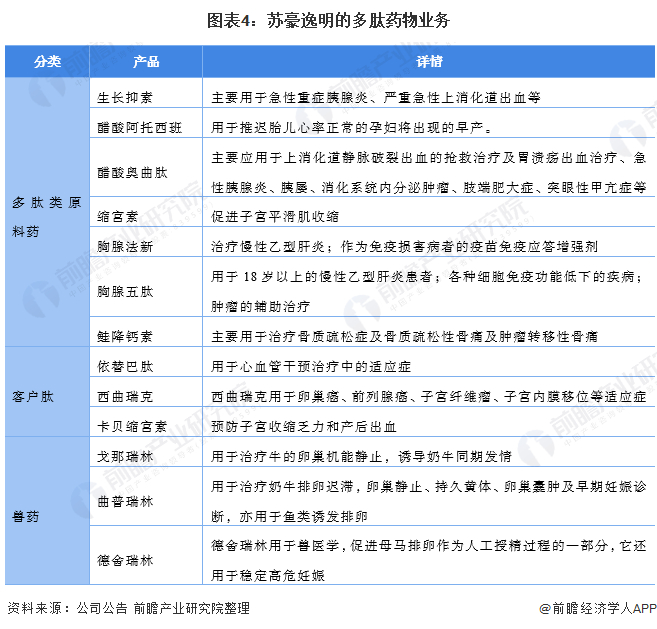The image size is (657, 629).
Task: Click detail text 用于治疗奶牛排卵迟滞
Action: coord(282,486)
